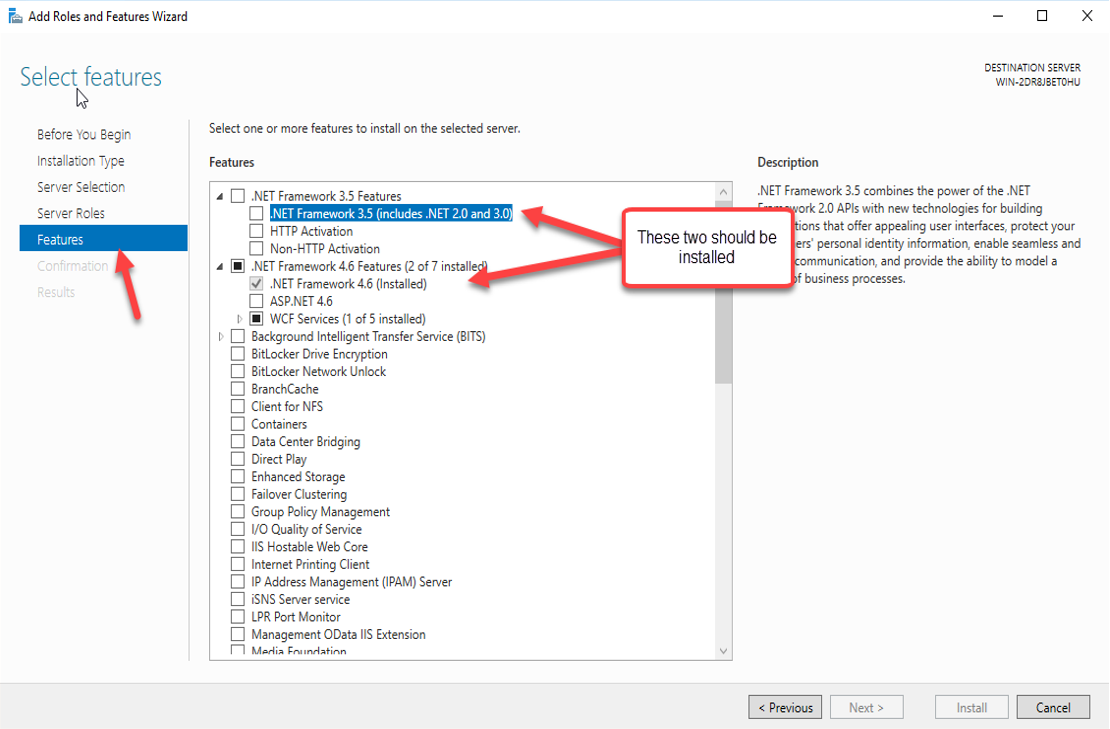
Task: Switch to the Server Roles step
Action: (x=71, y=213)
